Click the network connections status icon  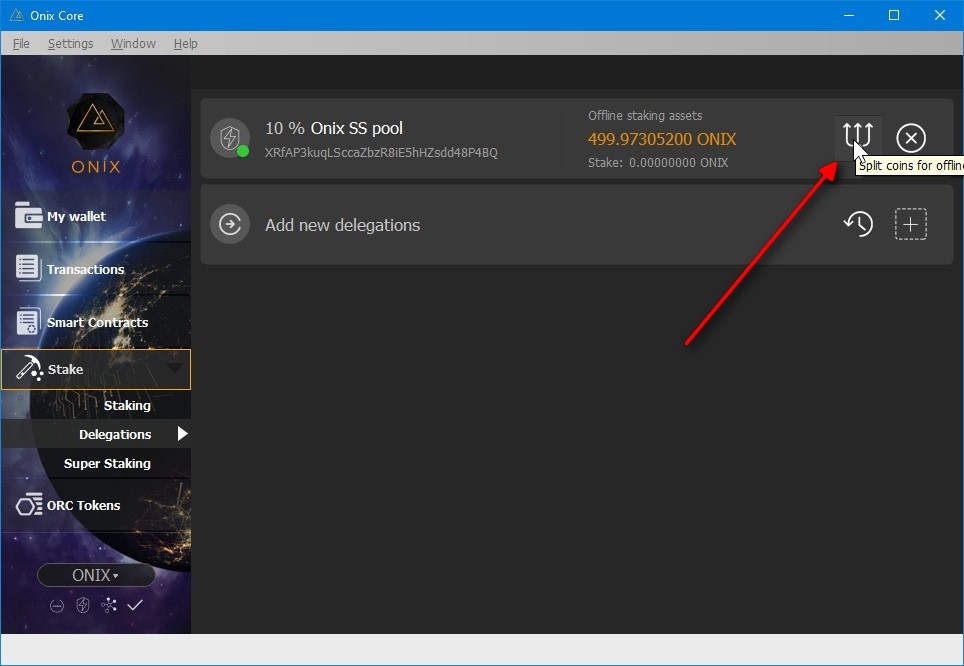pyautogui.click(x=109, y=606)
